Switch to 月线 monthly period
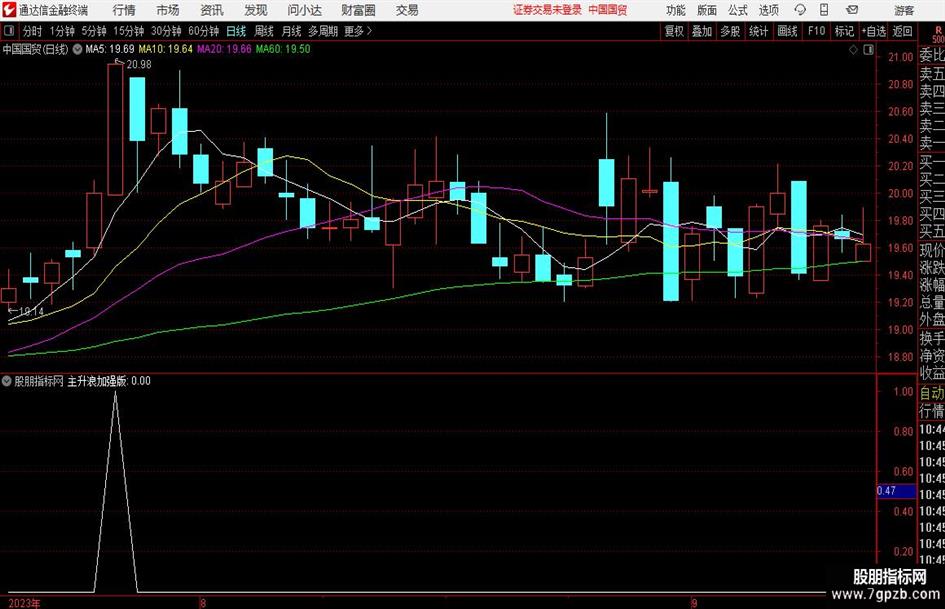 291,31
